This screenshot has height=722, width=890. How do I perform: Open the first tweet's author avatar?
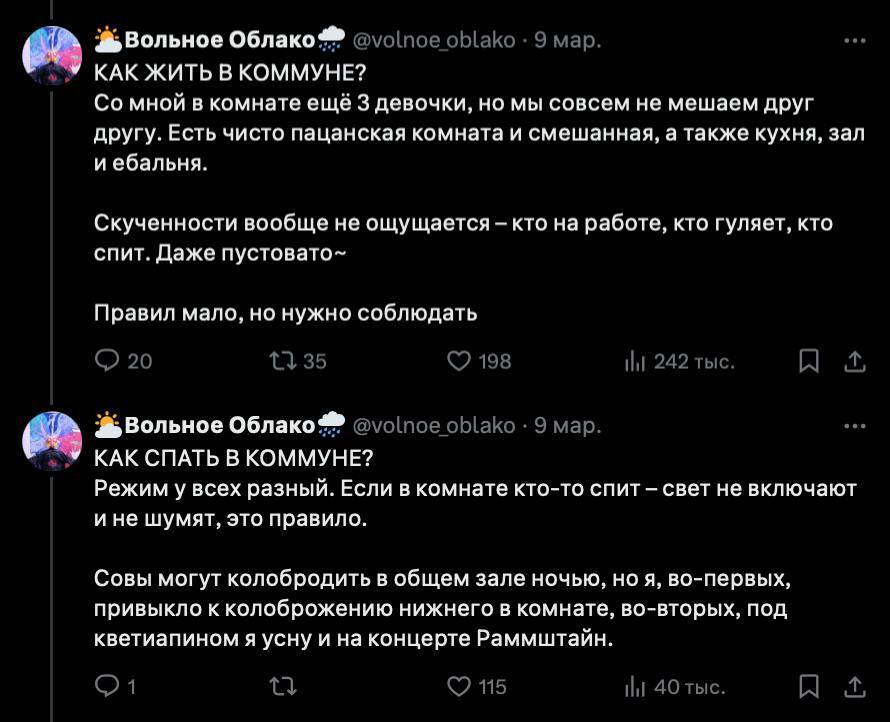point(52,57)
